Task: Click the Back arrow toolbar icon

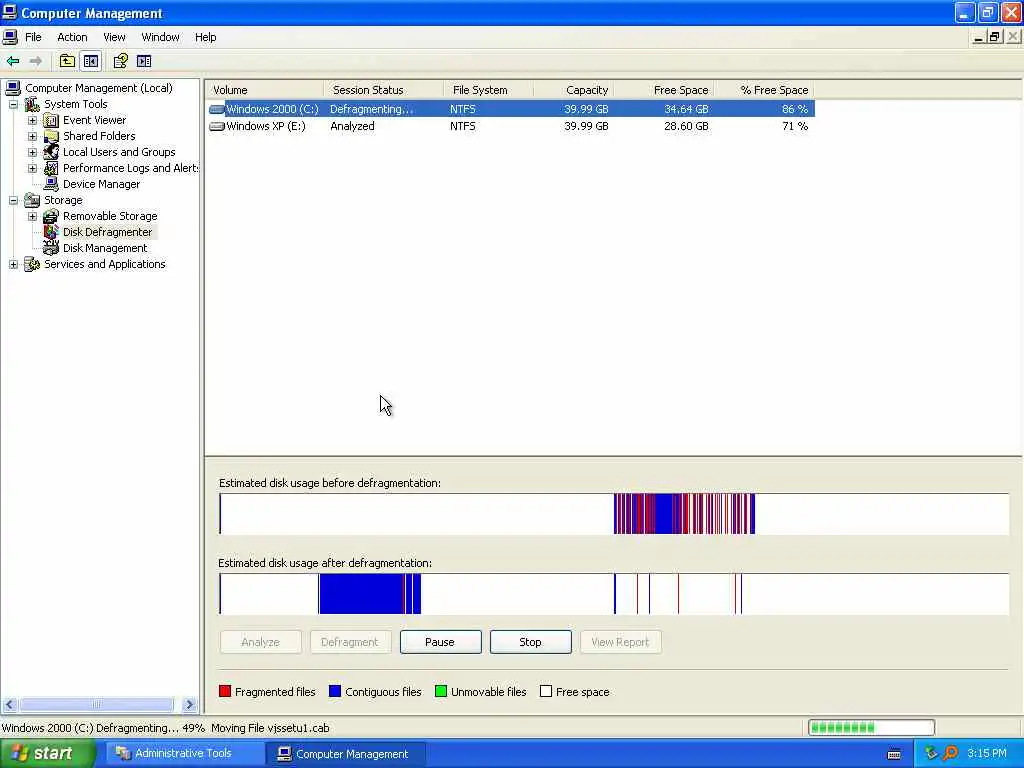Action: click(13, 61)
